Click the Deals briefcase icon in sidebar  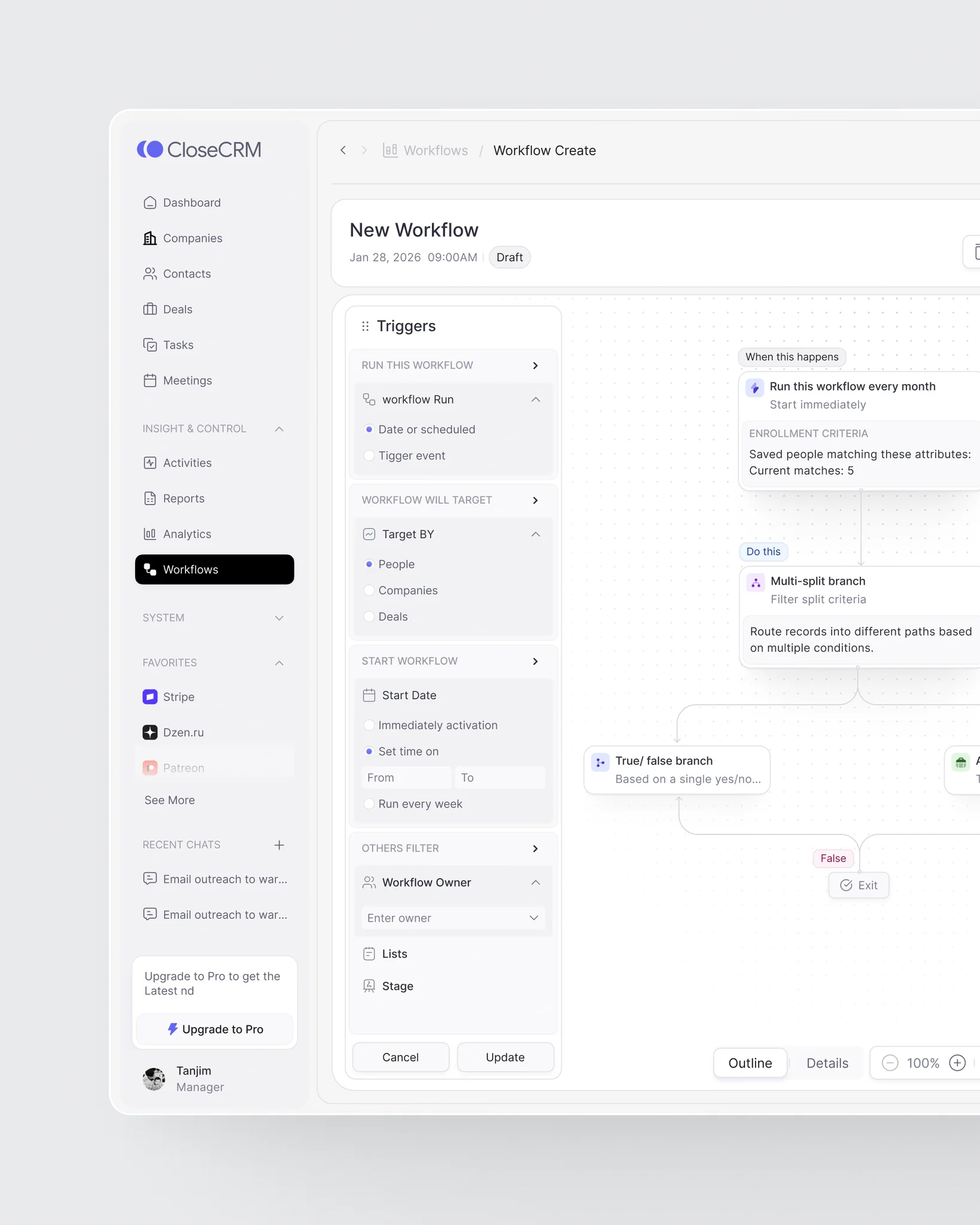click(150, 309)
